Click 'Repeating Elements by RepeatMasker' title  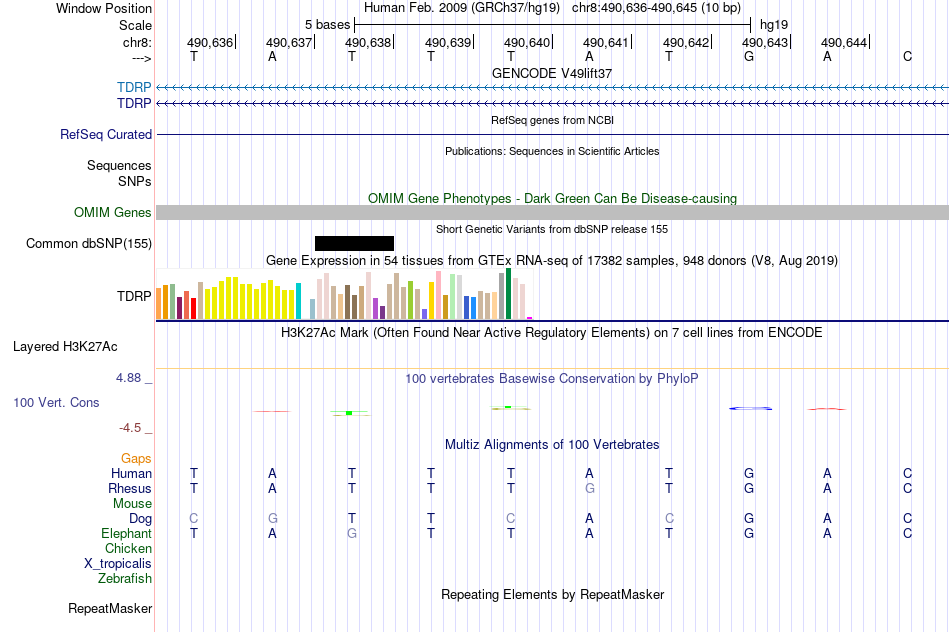pos(552,594)
